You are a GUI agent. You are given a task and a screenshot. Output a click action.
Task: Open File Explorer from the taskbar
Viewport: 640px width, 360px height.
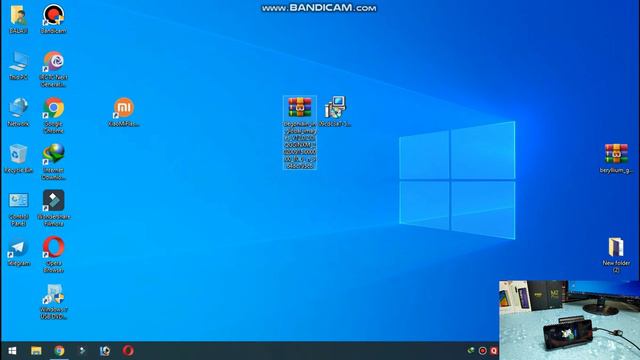pos(36,351)
